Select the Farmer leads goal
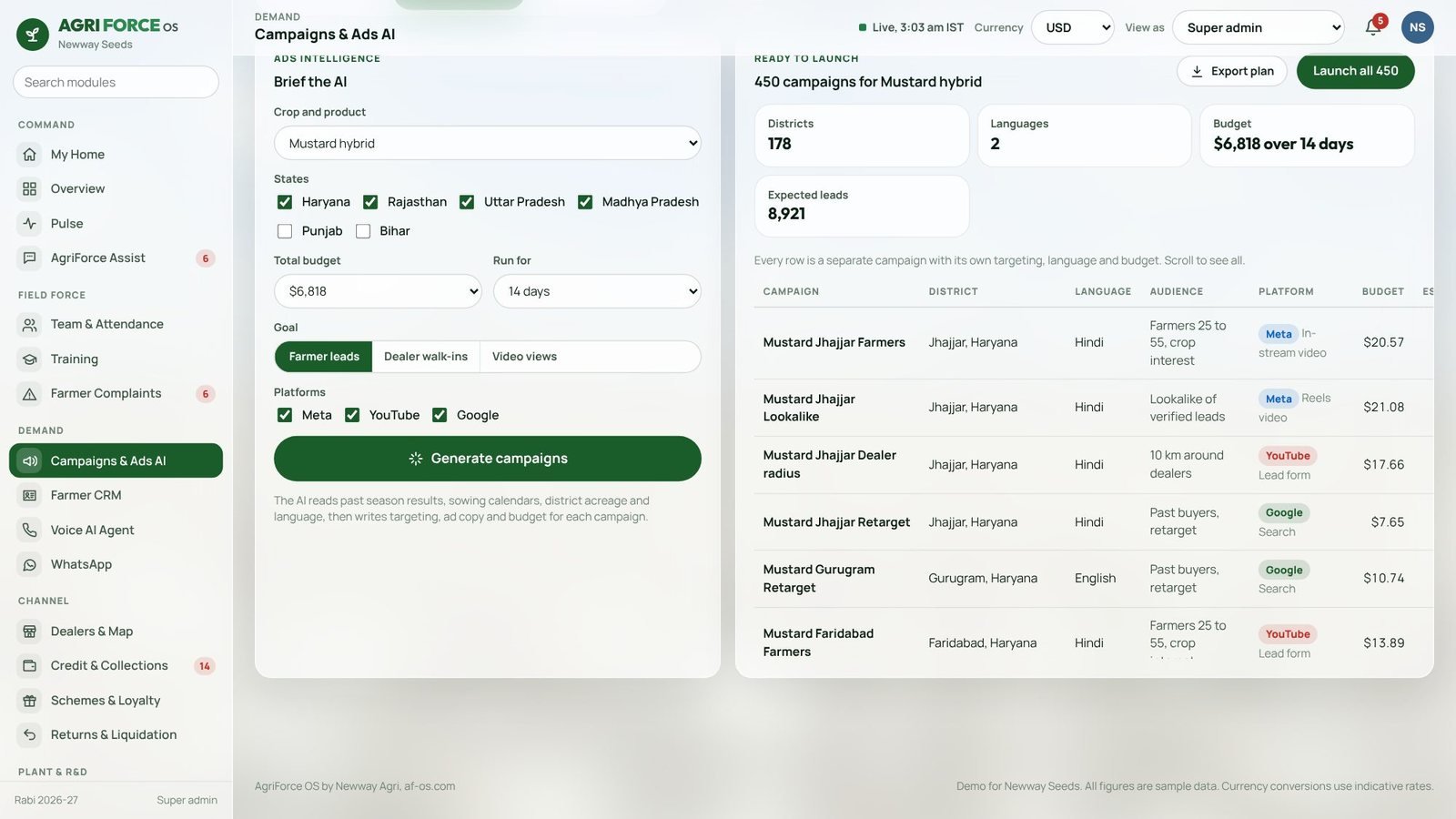1456x819 pixels. [x=324, y=357]
